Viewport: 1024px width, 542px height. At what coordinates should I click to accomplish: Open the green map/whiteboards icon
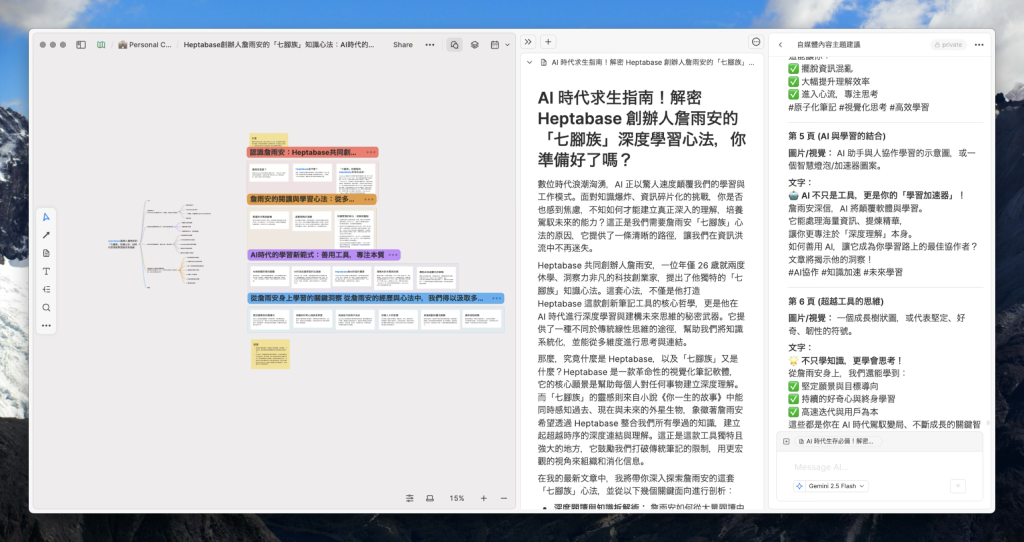tap(101, 45)
